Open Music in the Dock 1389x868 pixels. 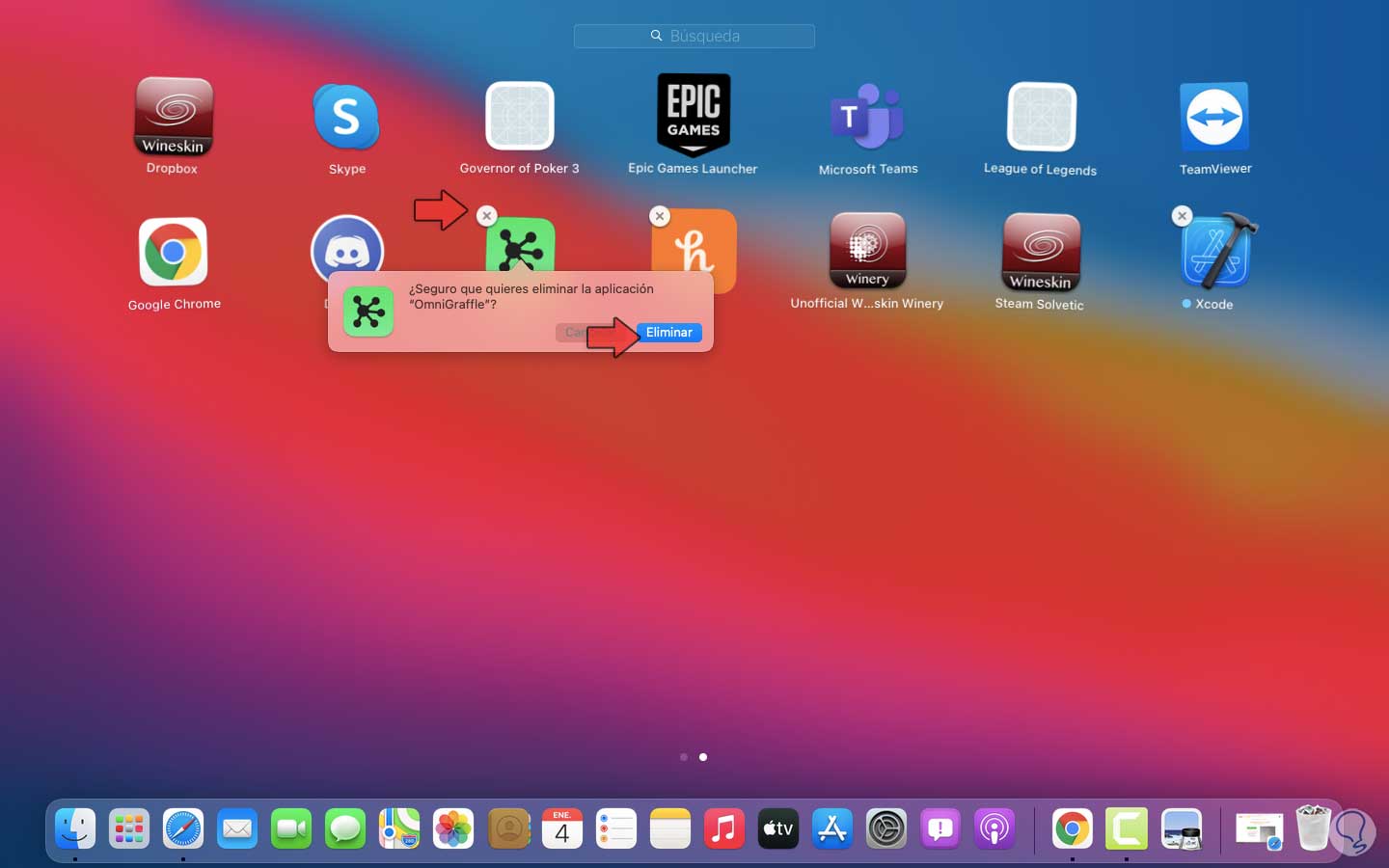724,828
